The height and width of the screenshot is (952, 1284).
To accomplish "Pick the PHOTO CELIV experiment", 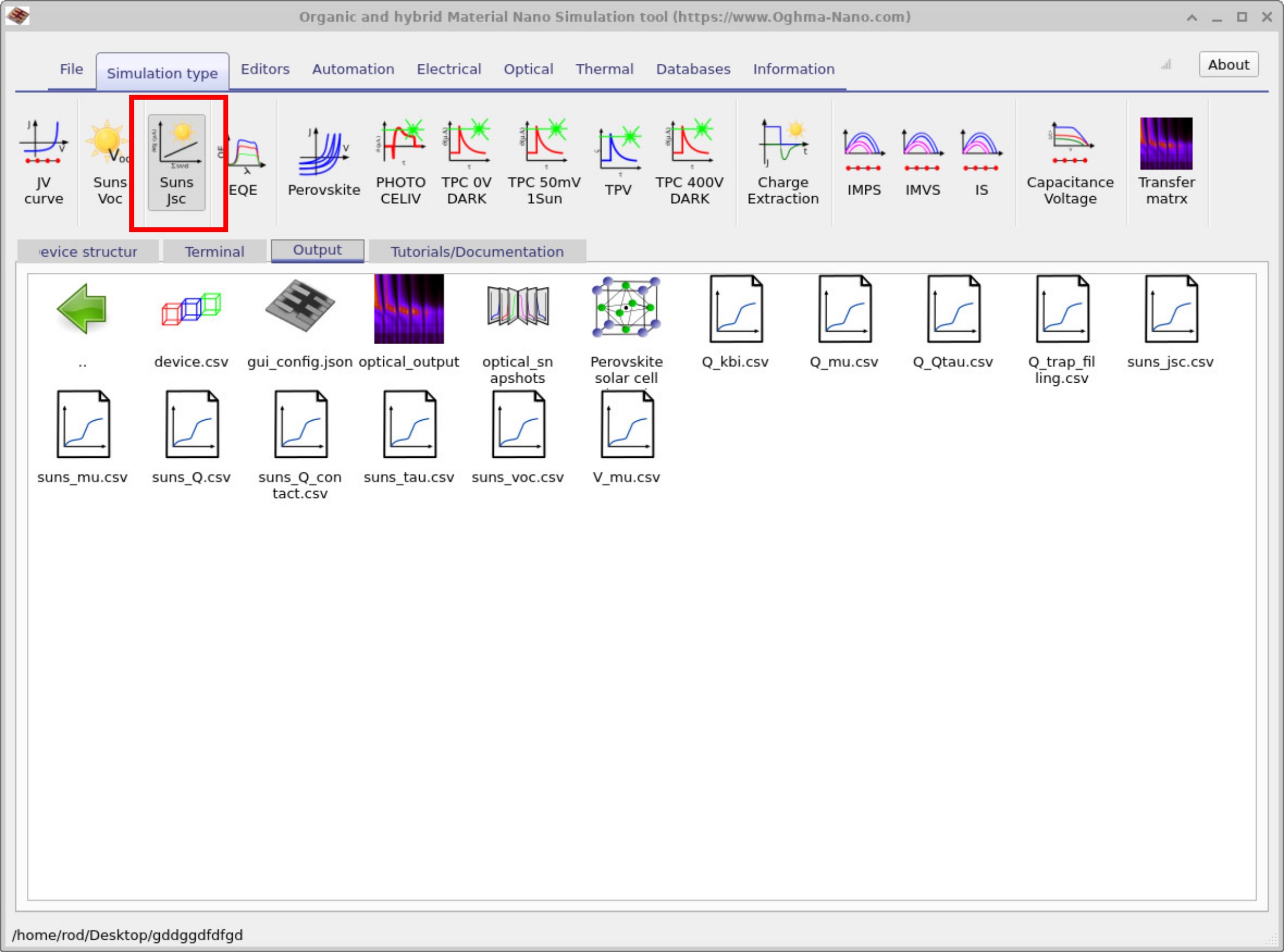I will click(400, 162).
